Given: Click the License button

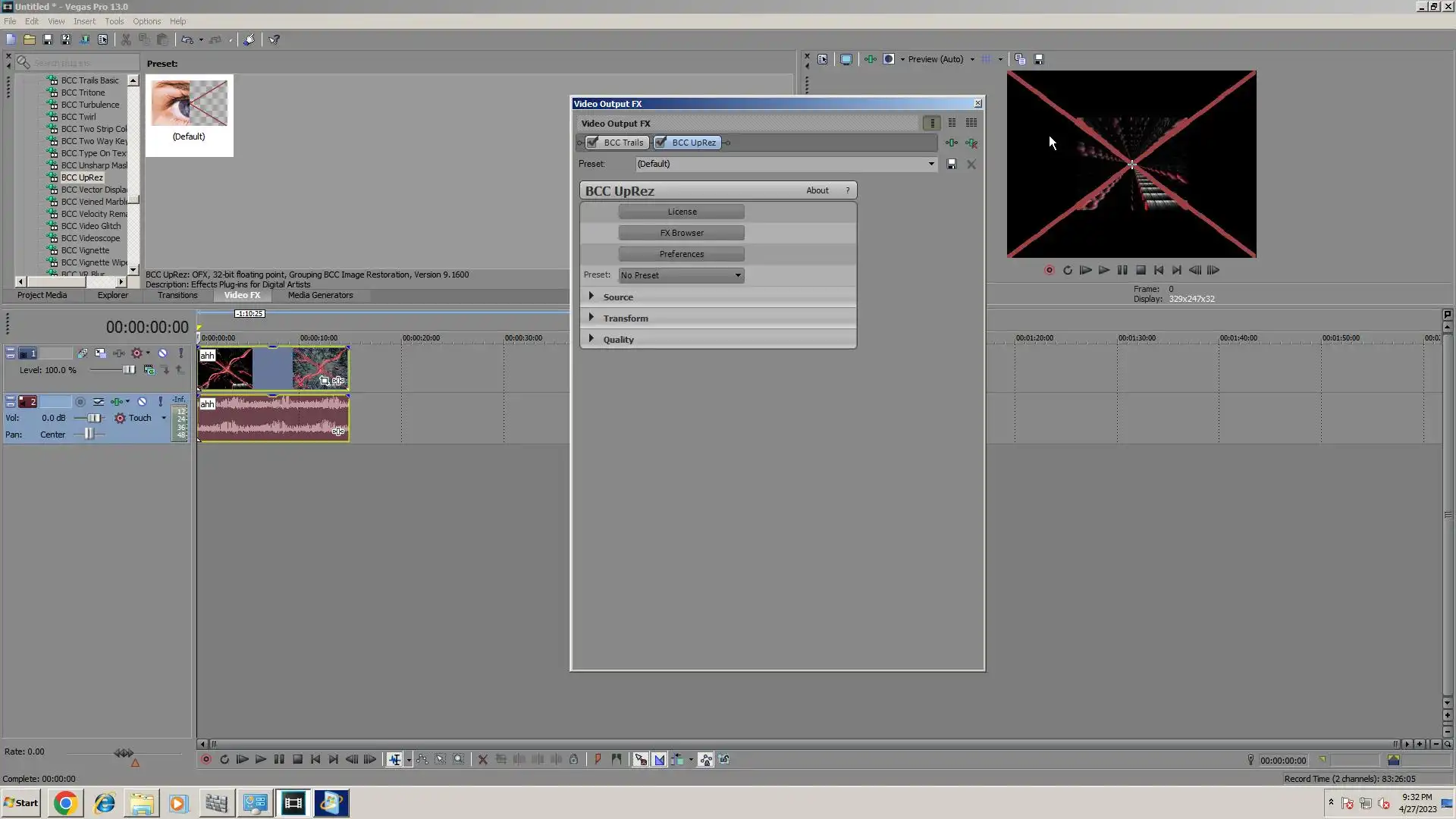Looking at the screenshot, I should pyautogui.click(x=681, y=212).
